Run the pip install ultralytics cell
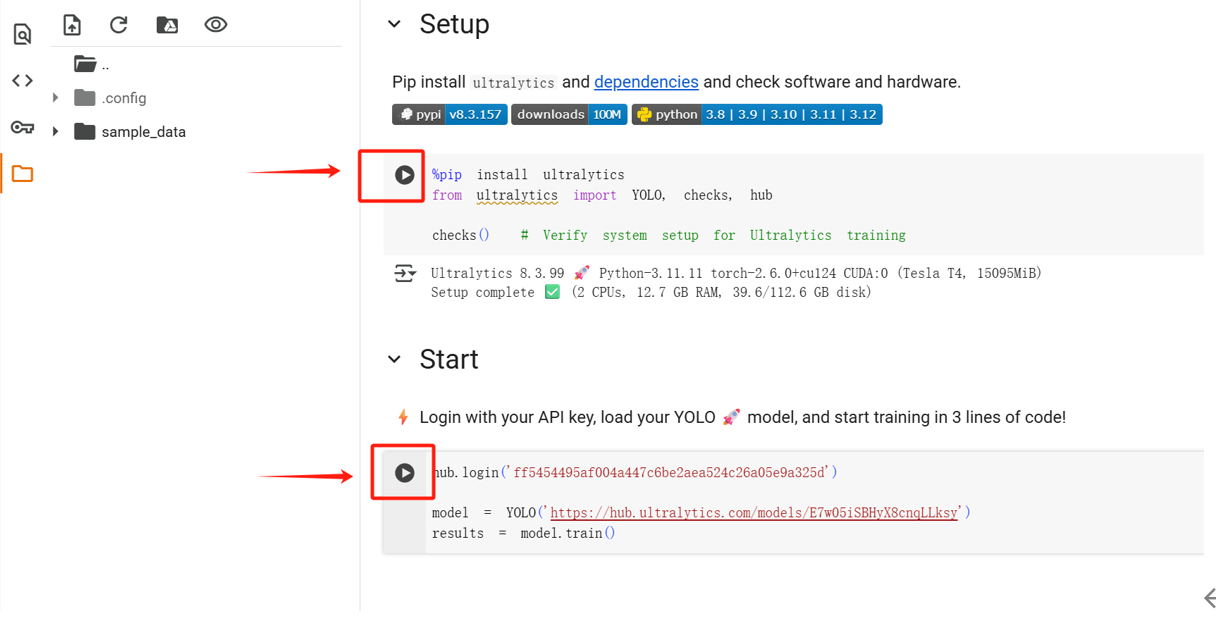Viewport: 1216px width, 622px height. (404, 175)
